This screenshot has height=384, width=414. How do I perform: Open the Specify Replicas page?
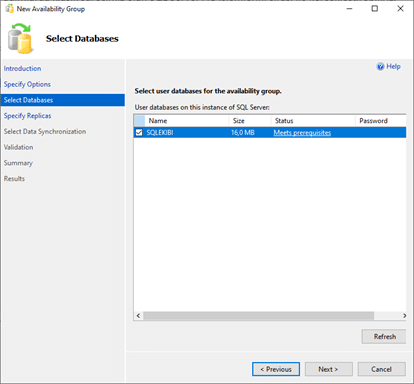point(27,116)
